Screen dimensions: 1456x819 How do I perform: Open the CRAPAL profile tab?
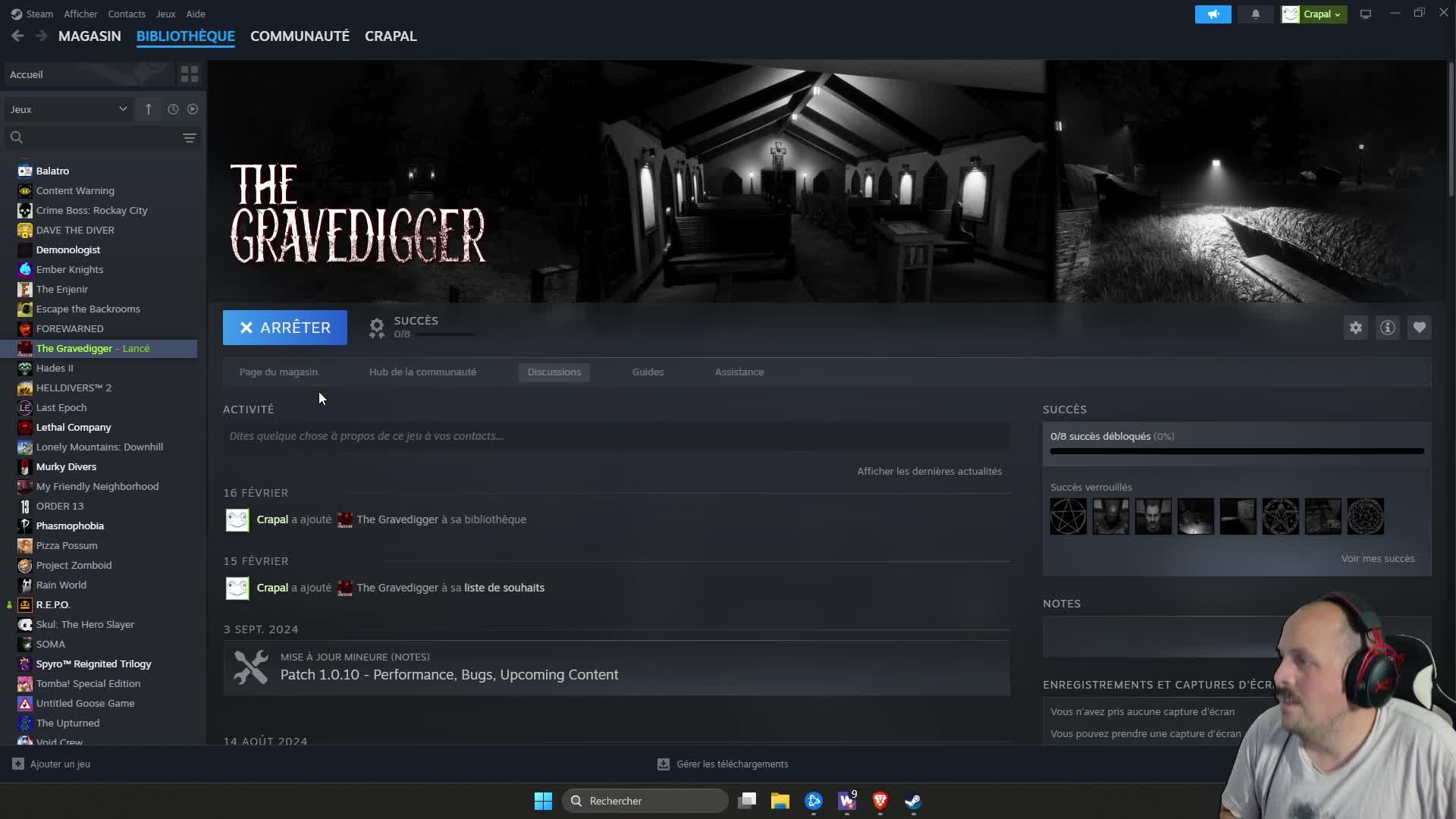(391, 36)
